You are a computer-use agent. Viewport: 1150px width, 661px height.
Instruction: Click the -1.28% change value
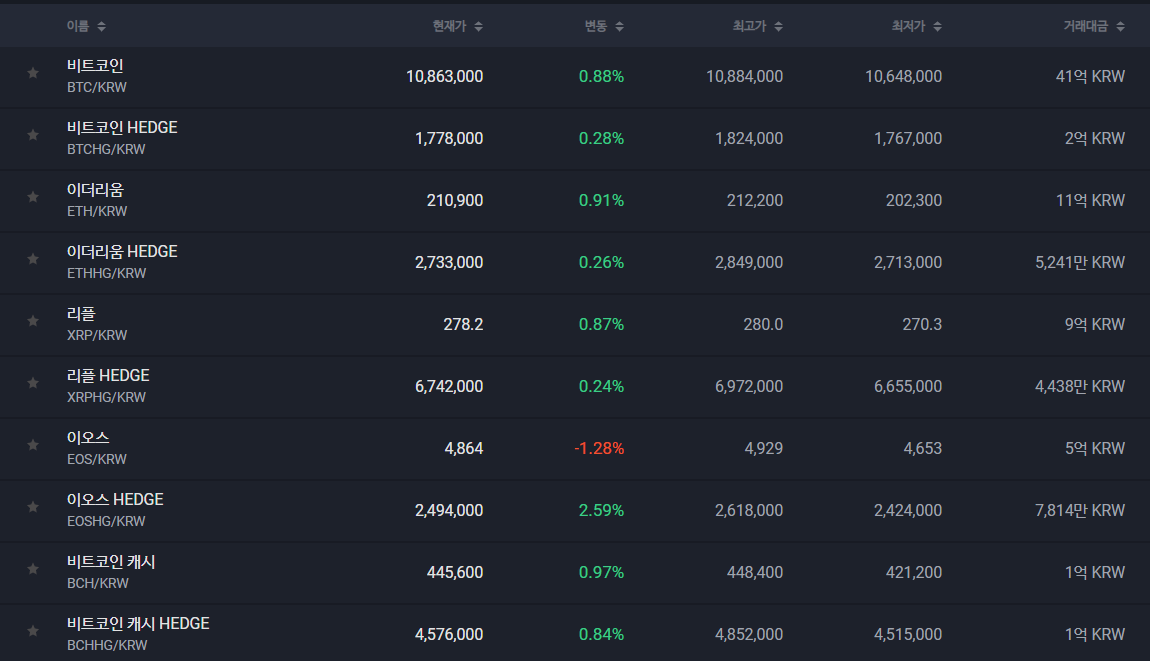click(x=599, y=448)
